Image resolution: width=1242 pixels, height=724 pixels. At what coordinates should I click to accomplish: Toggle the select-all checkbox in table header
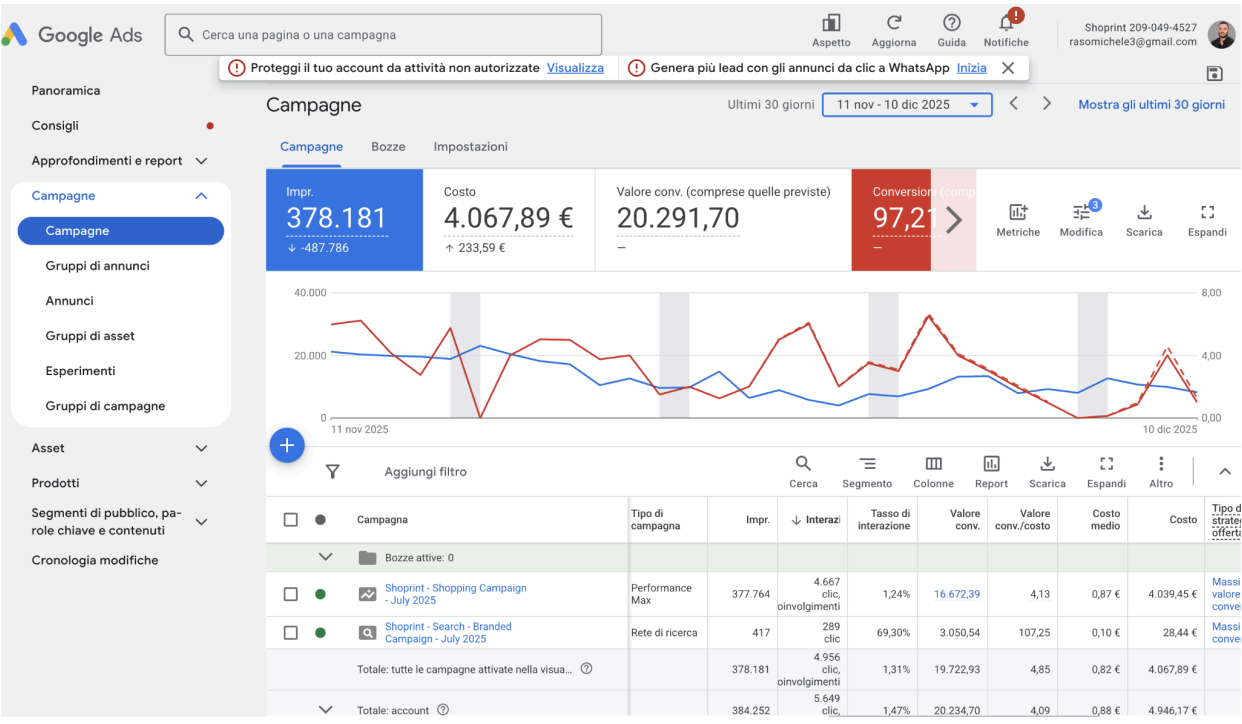[290, 520]
